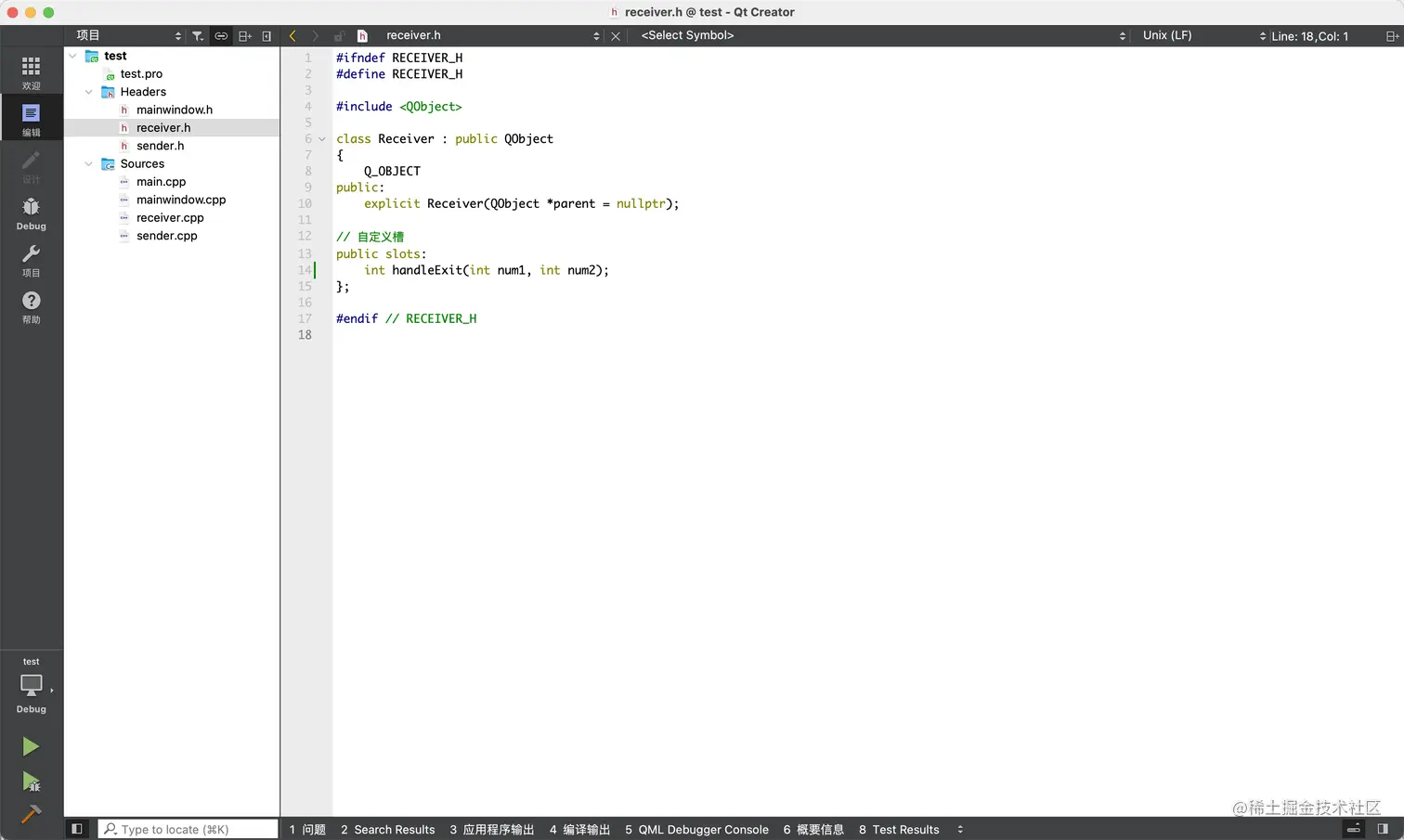The width and height of the screenshot is (1404, 840).
Task: Open the 6 概要信息 pane
Action: pyautogui.click(x=813, y=829)
